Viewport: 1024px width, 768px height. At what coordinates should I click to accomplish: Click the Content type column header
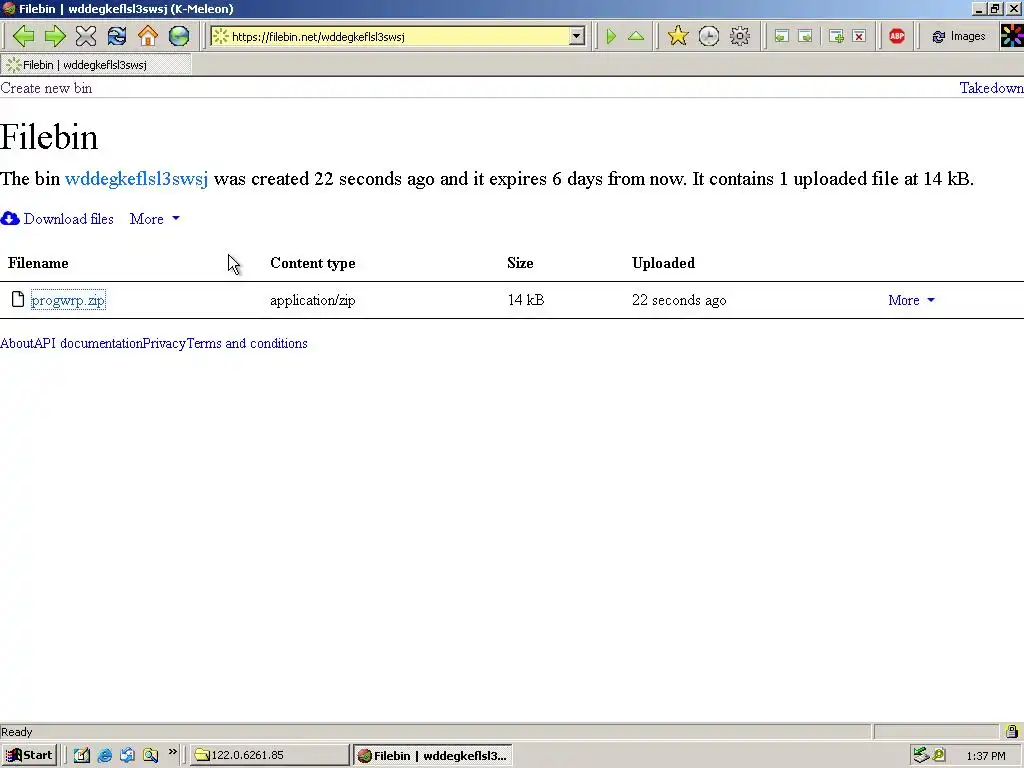click(313, 263)
